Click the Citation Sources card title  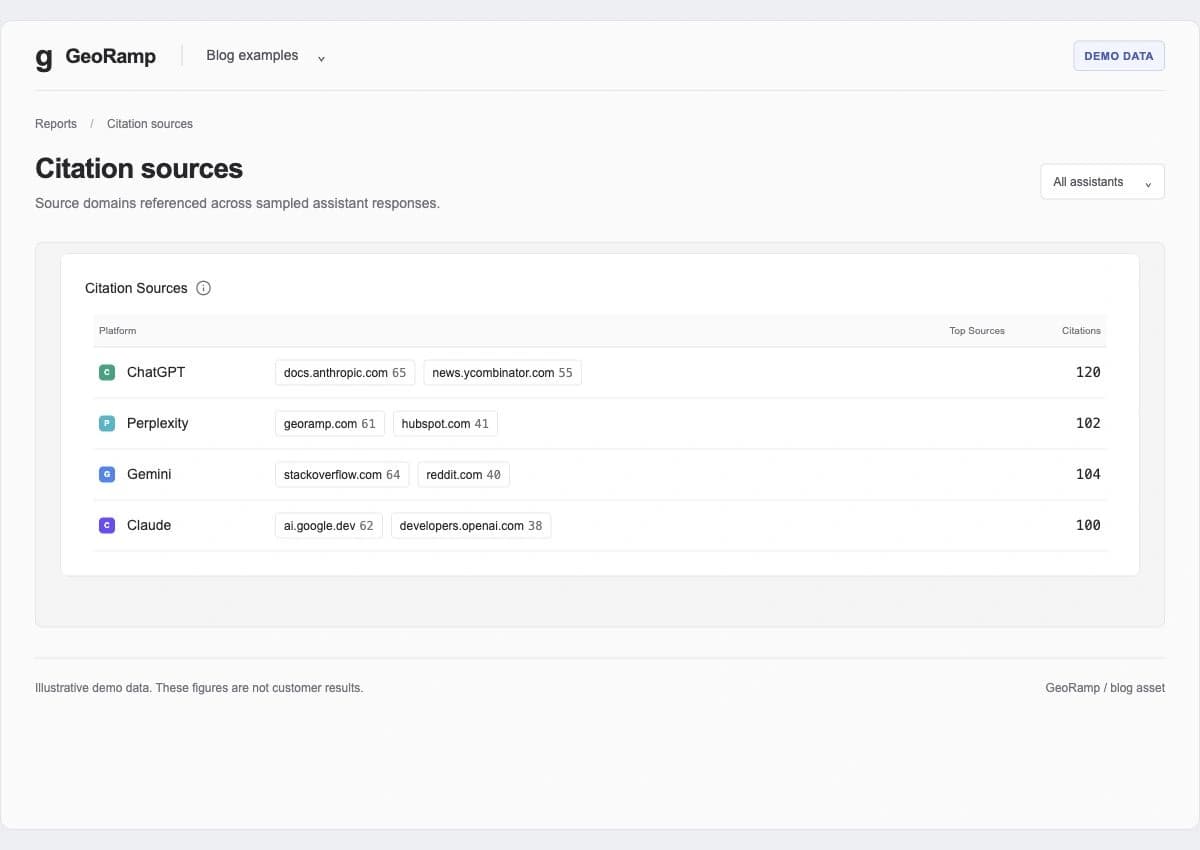coord(136,288)
